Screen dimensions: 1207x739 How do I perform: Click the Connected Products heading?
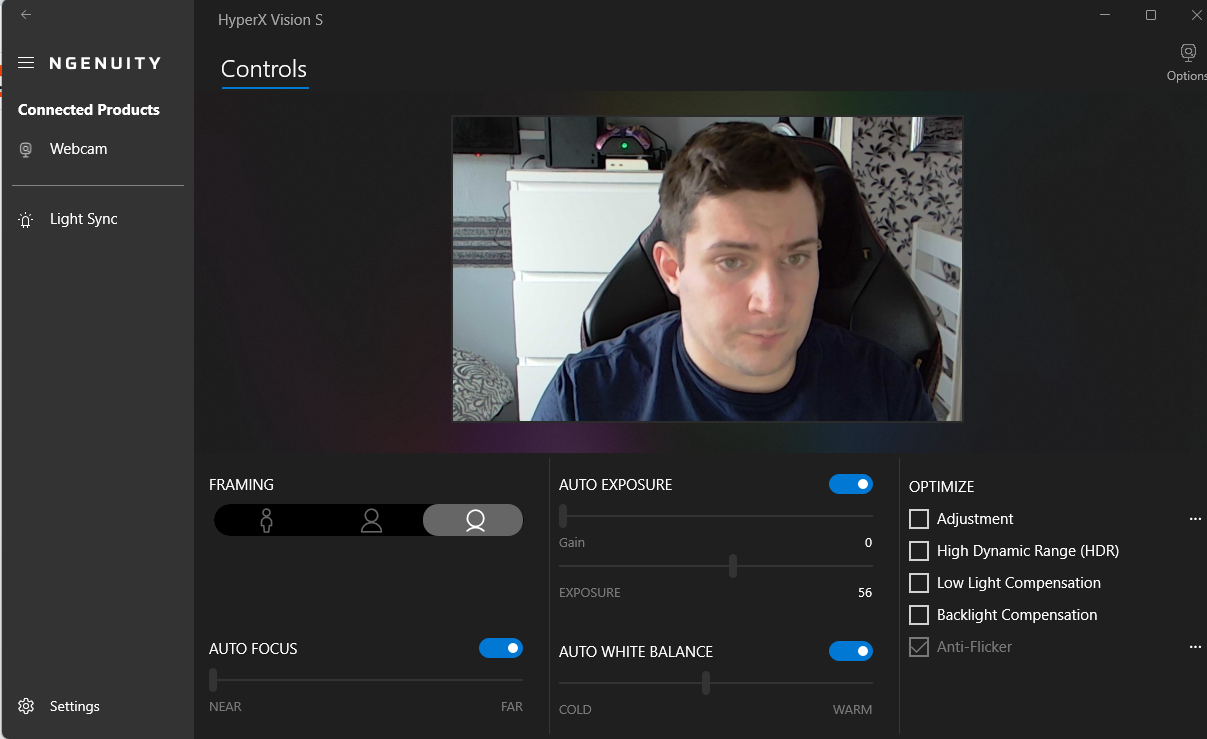point(89,110)
